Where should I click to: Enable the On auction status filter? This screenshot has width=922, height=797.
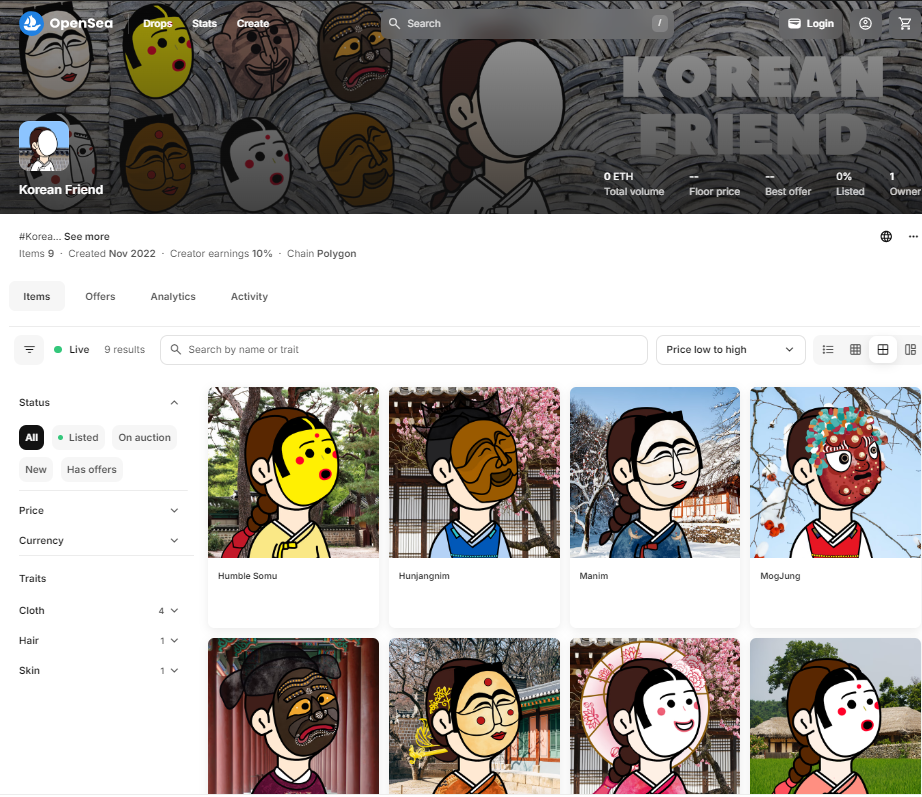(144, 438)
